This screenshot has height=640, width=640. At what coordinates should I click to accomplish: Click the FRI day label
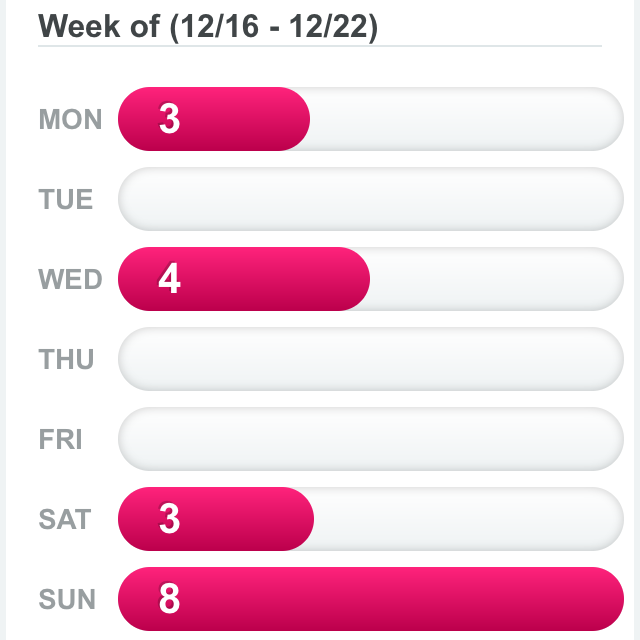click(x=60, y=439)
